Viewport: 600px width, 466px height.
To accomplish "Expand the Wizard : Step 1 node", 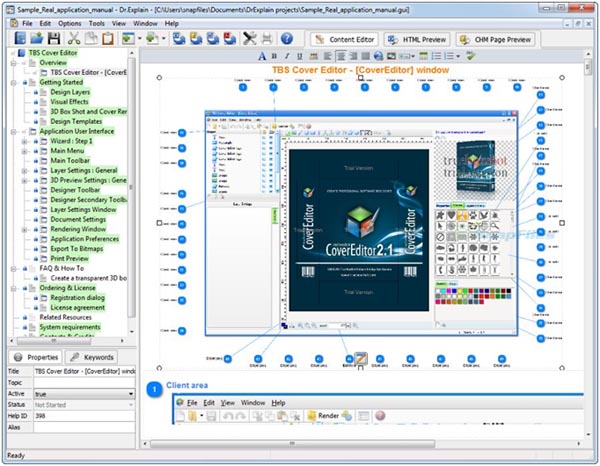I will 24,141.
